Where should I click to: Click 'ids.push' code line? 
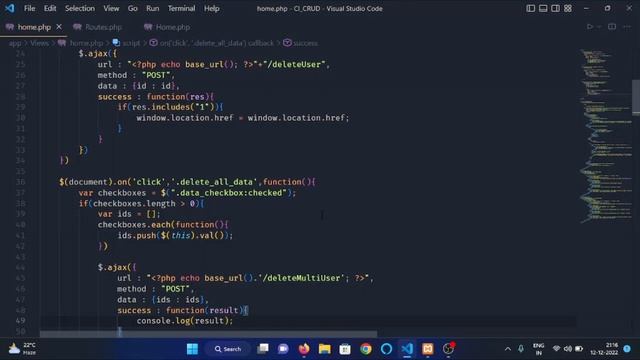[175, 236]
